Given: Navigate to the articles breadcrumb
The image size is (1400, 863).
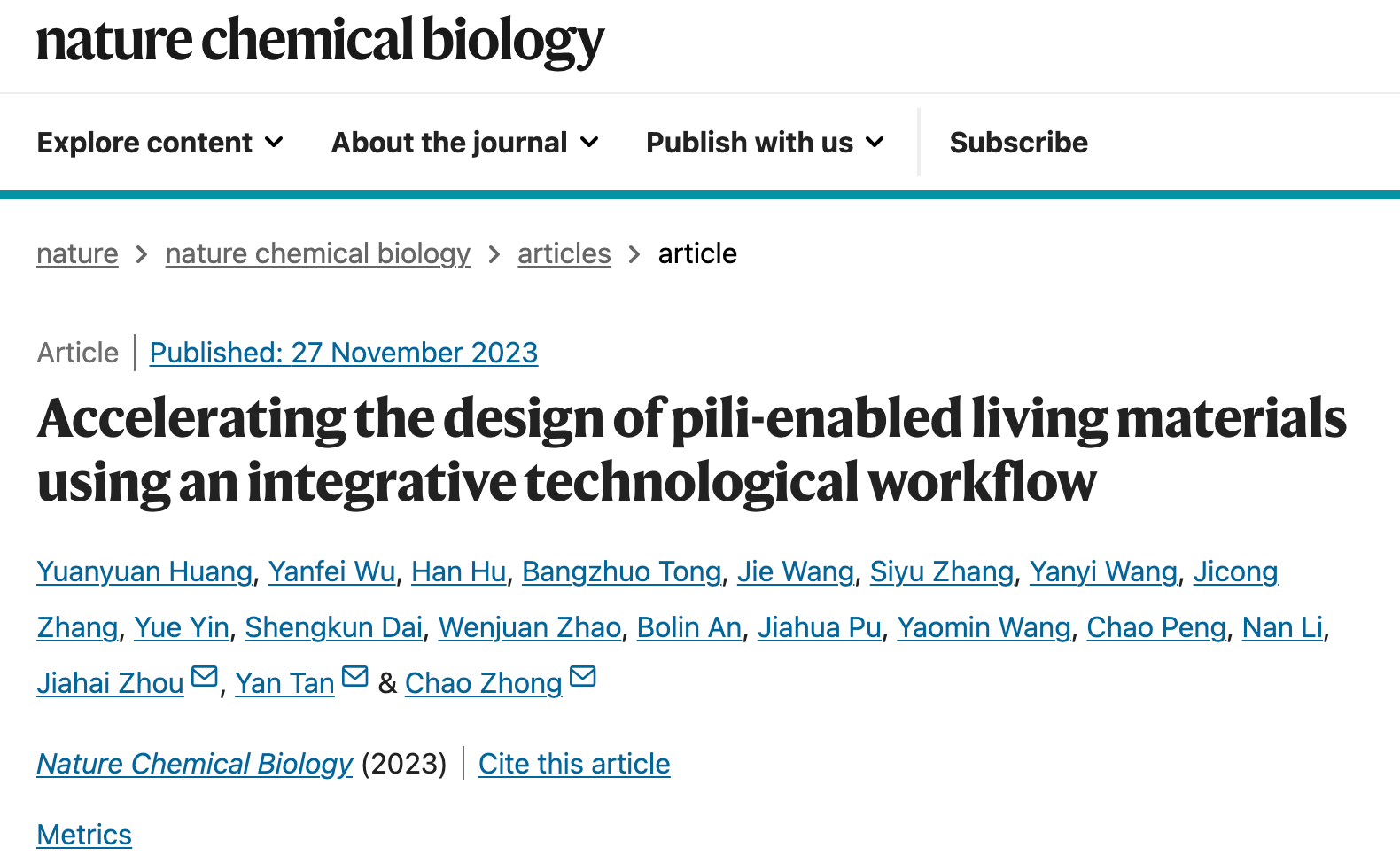Looking at the screenshot, I should point(564,254).
